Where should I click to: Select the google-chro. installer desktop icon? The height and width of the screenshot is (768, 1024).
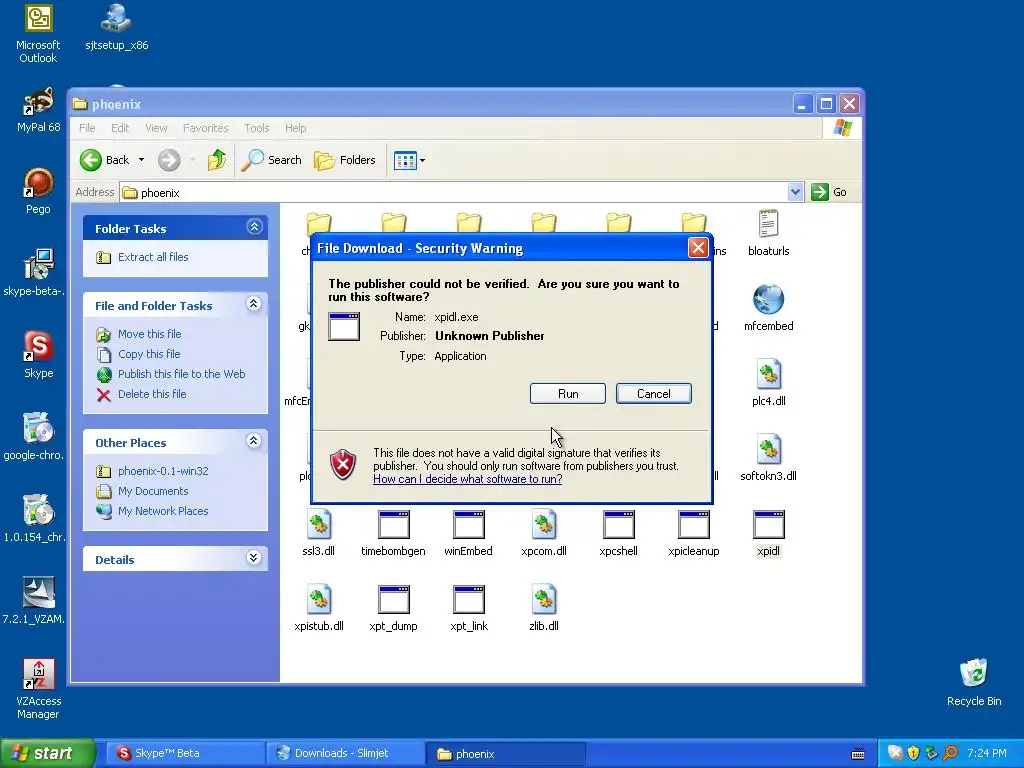36,437
